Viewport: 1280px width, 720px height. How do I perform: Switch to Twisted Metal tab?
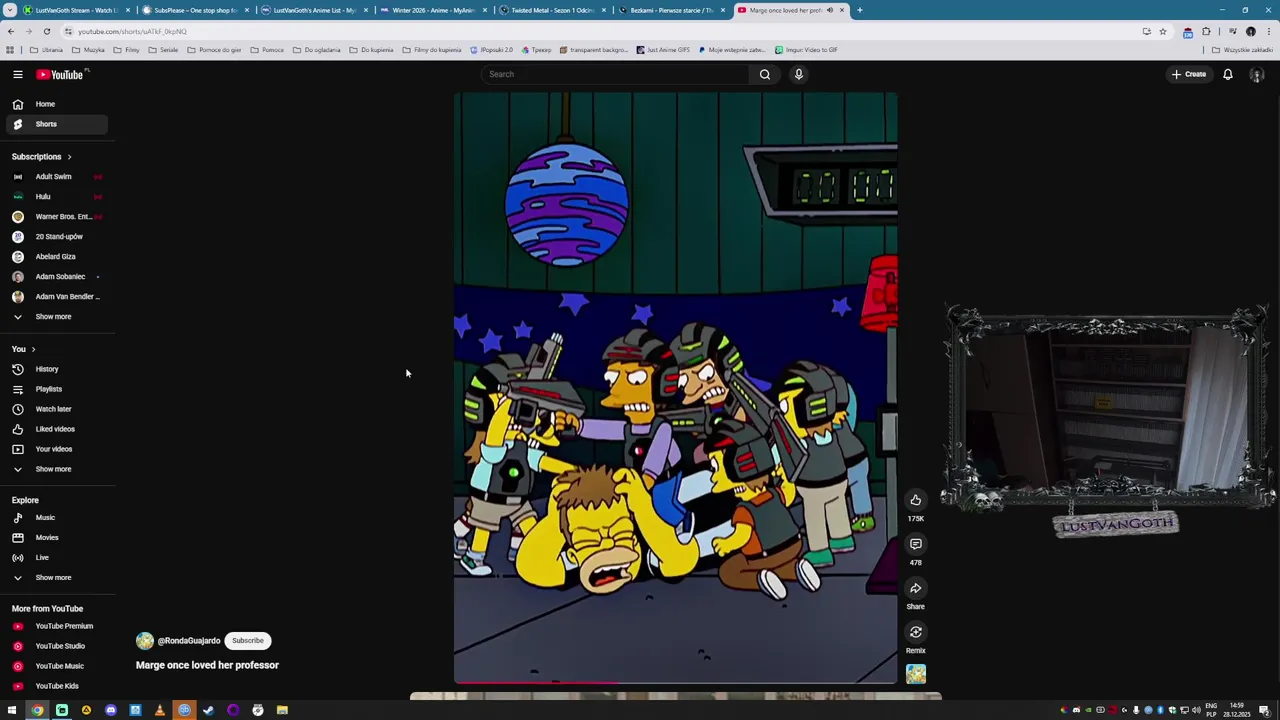[x=552, y=10]
